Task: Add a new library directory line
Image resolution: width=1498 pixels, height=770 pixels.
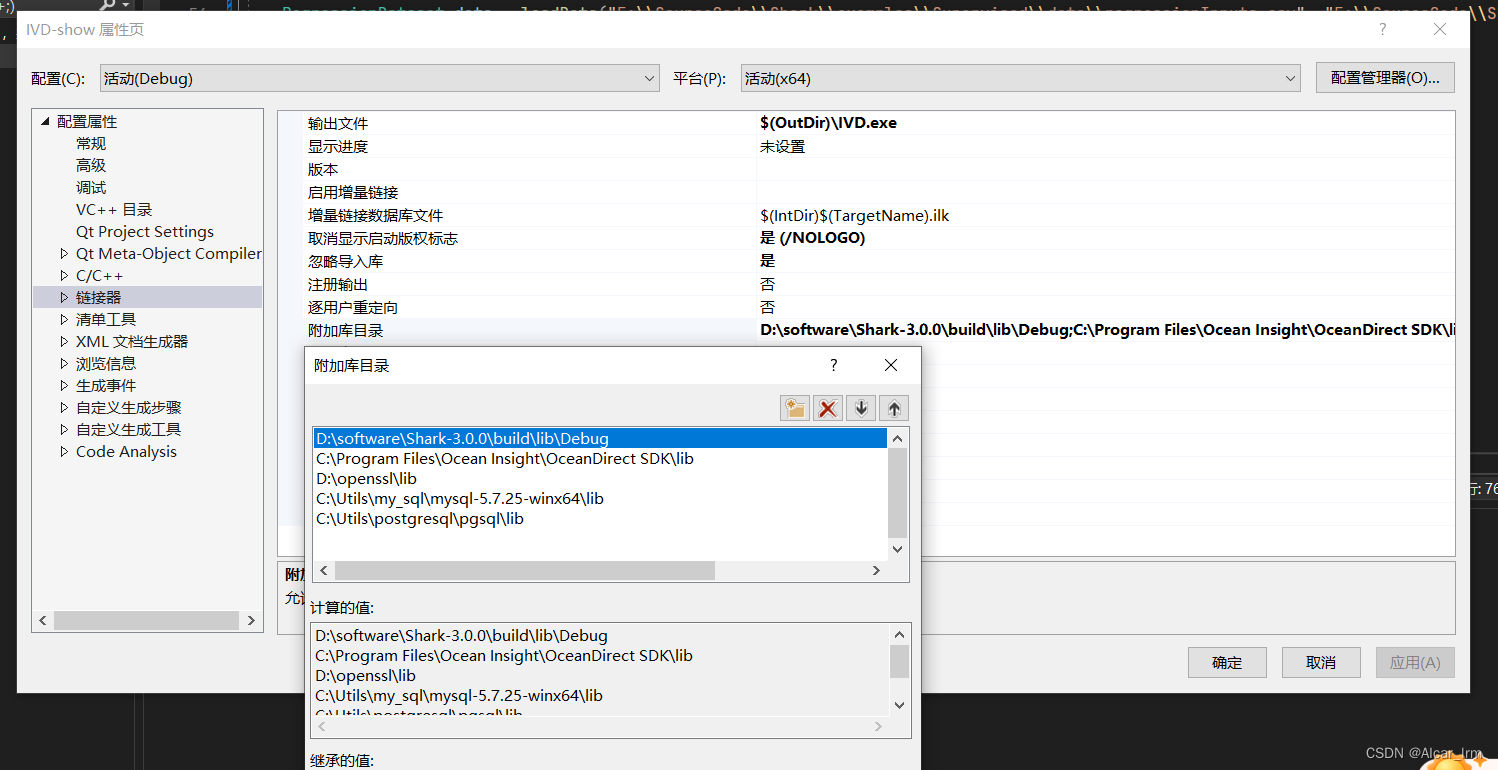Action: 795,407
